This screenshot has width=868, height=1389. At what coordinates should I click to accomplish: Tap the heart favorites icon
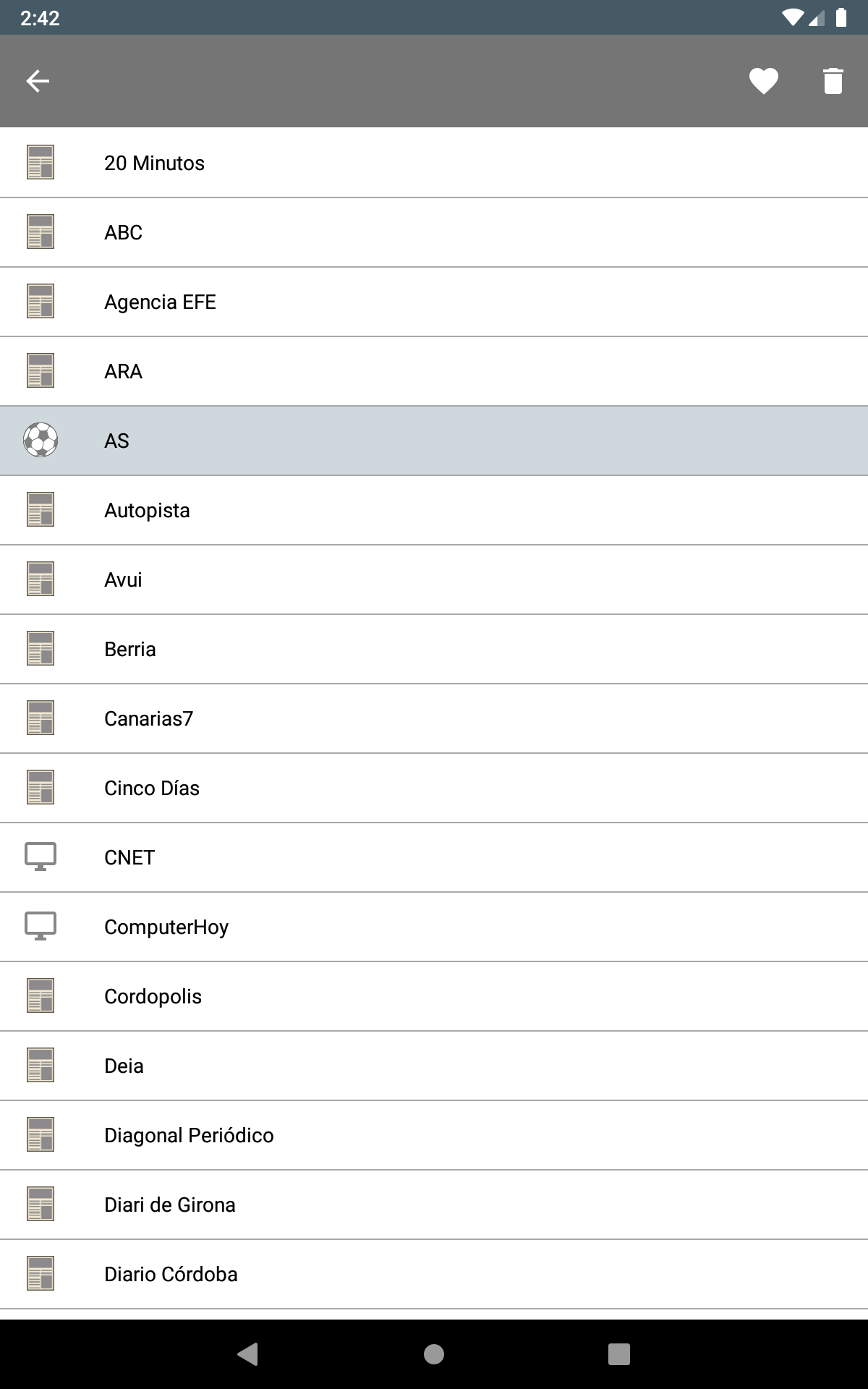[763, 81]
